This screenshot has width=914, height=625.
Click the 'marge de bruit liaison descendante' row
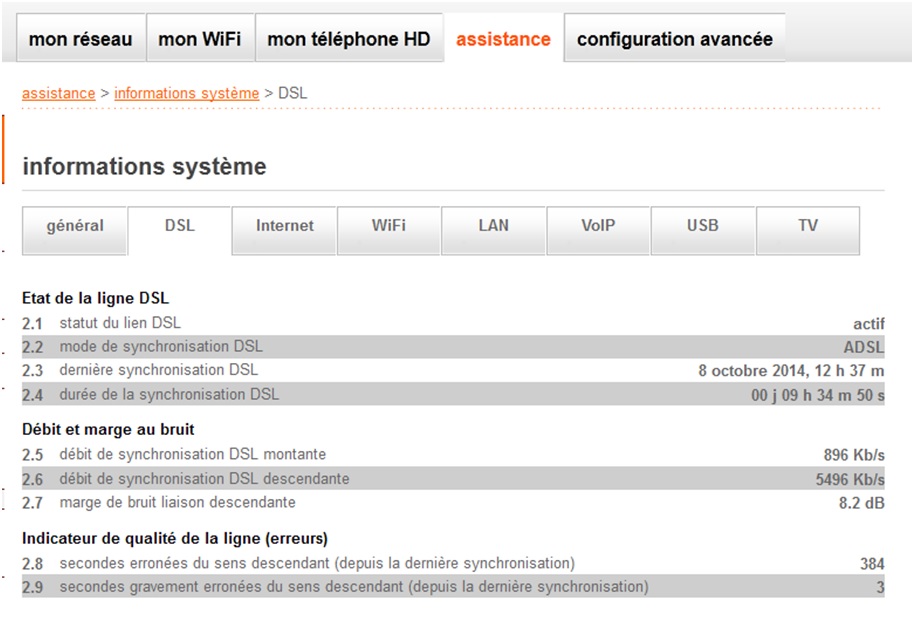coord(177,502)
